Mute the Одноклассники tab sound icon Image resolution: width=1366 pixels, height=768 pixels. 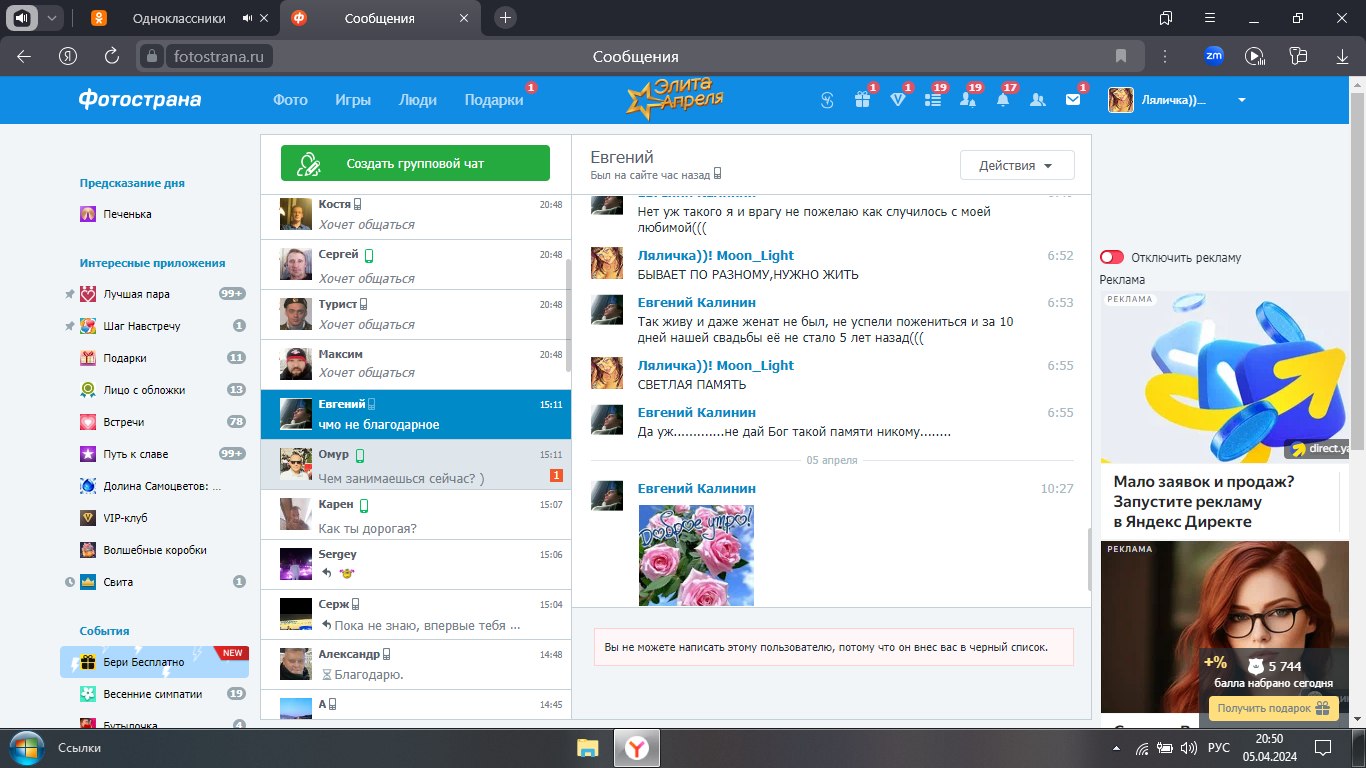click(x=247, y=18)
